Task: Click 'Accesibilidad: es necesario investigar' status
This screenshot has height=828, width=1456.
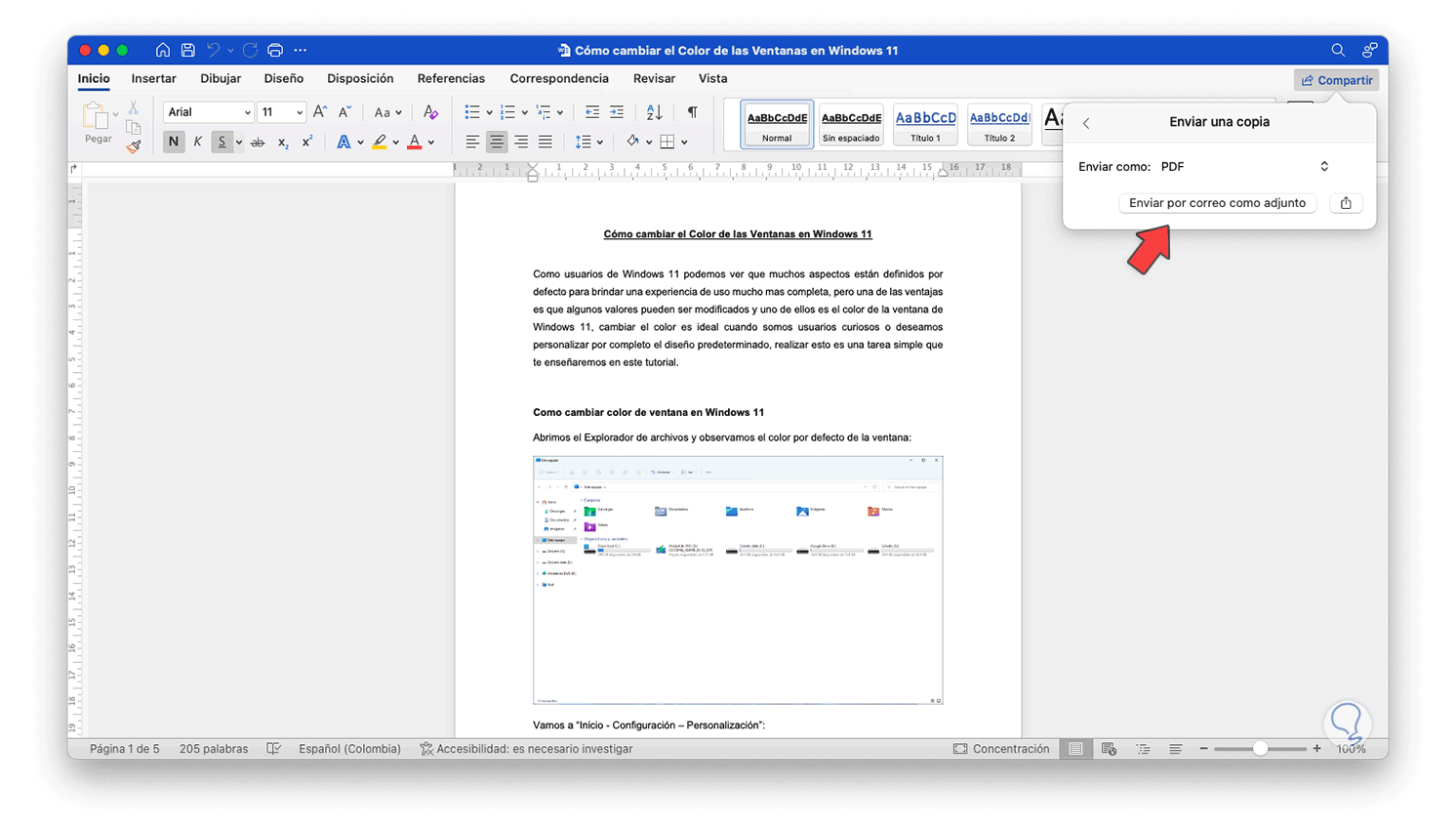Action: (x=526, y=749)
